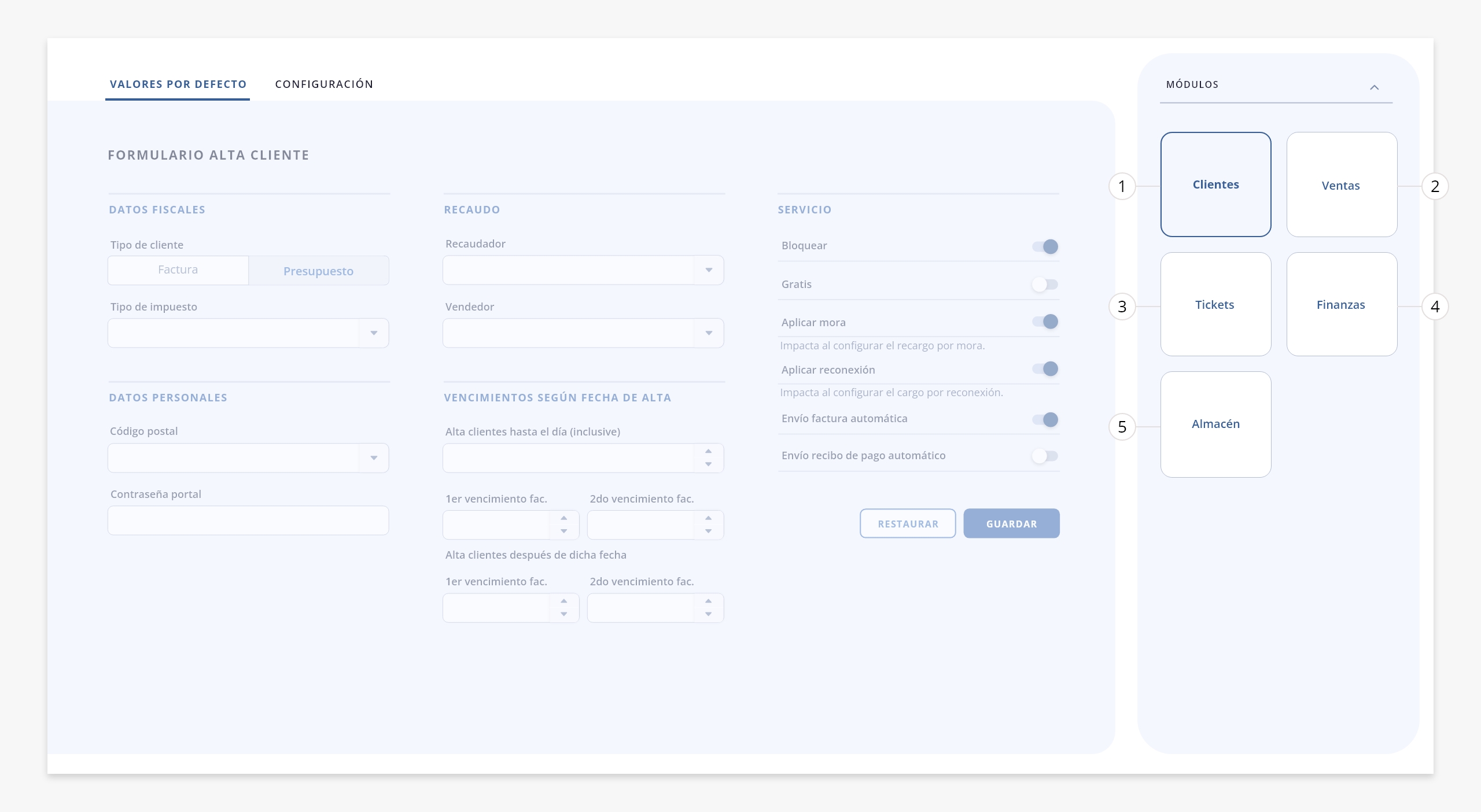Open the Tickets module card
The width and height of the screenshot is (1481, 812).
[x=1215, y=304]
